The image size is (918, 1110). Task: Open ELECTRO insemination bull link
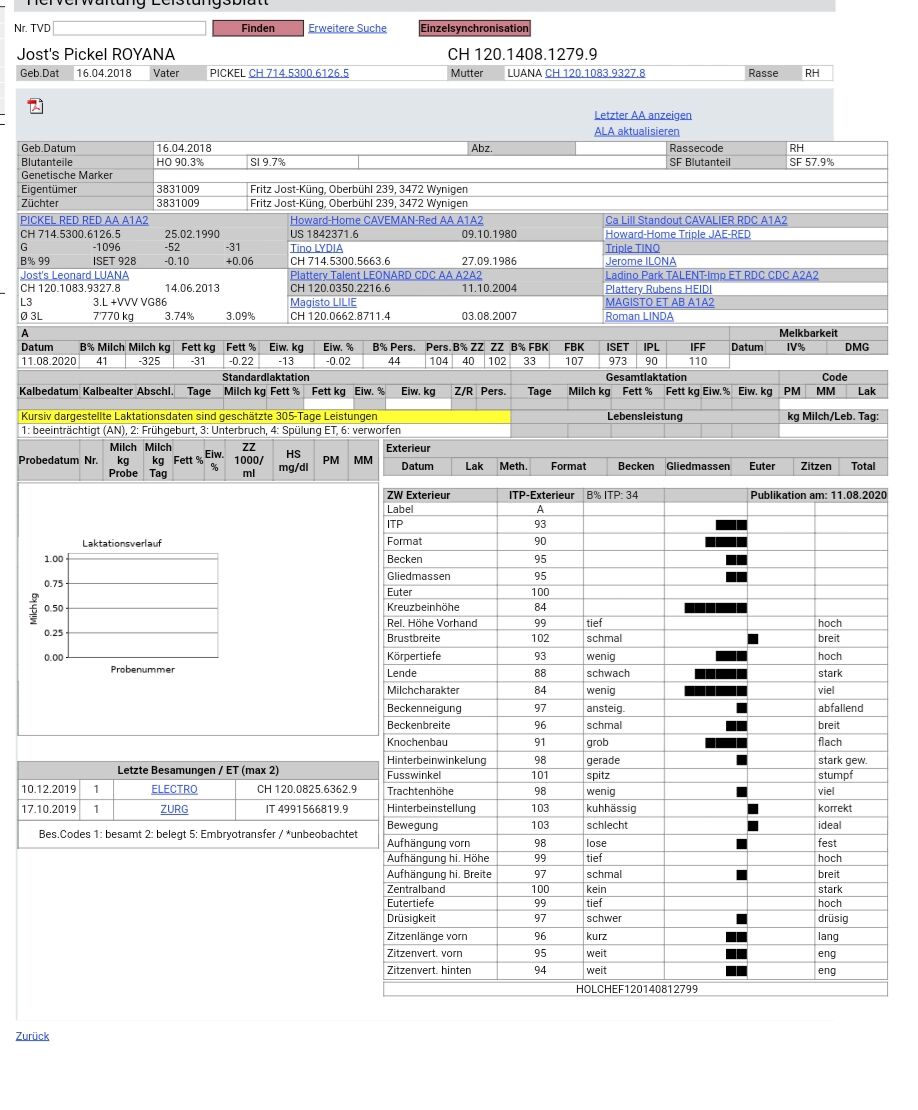(174, 789)
